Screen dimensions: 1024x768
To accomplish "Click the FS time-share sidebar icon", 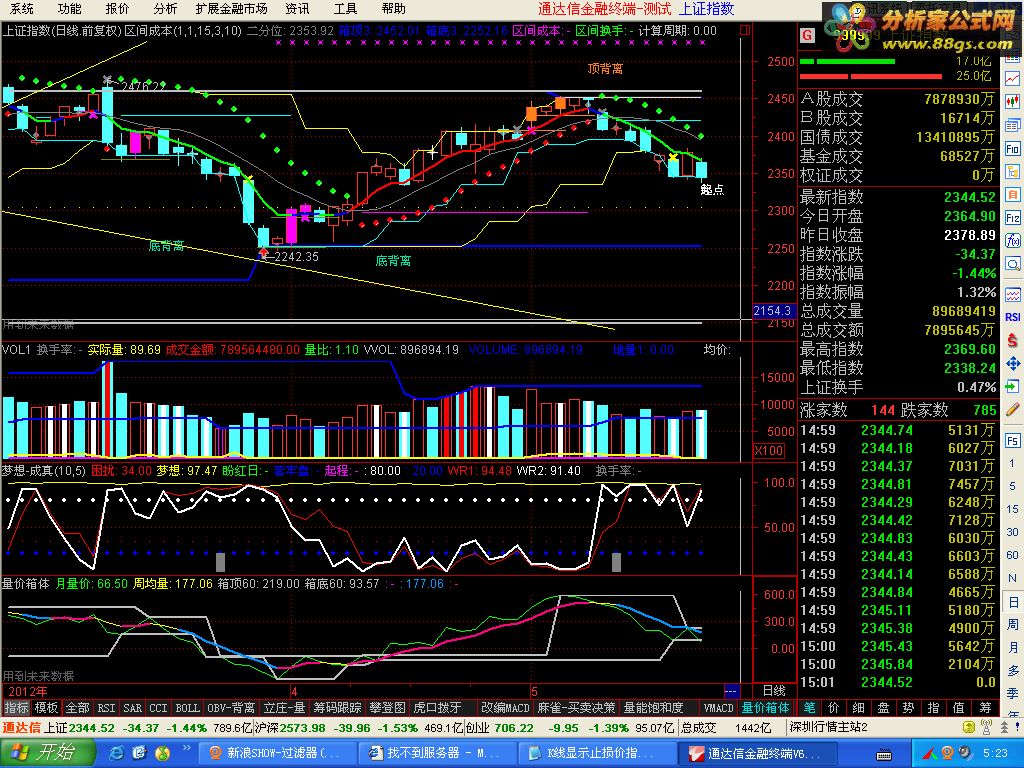I will (x=1013, y=441).
